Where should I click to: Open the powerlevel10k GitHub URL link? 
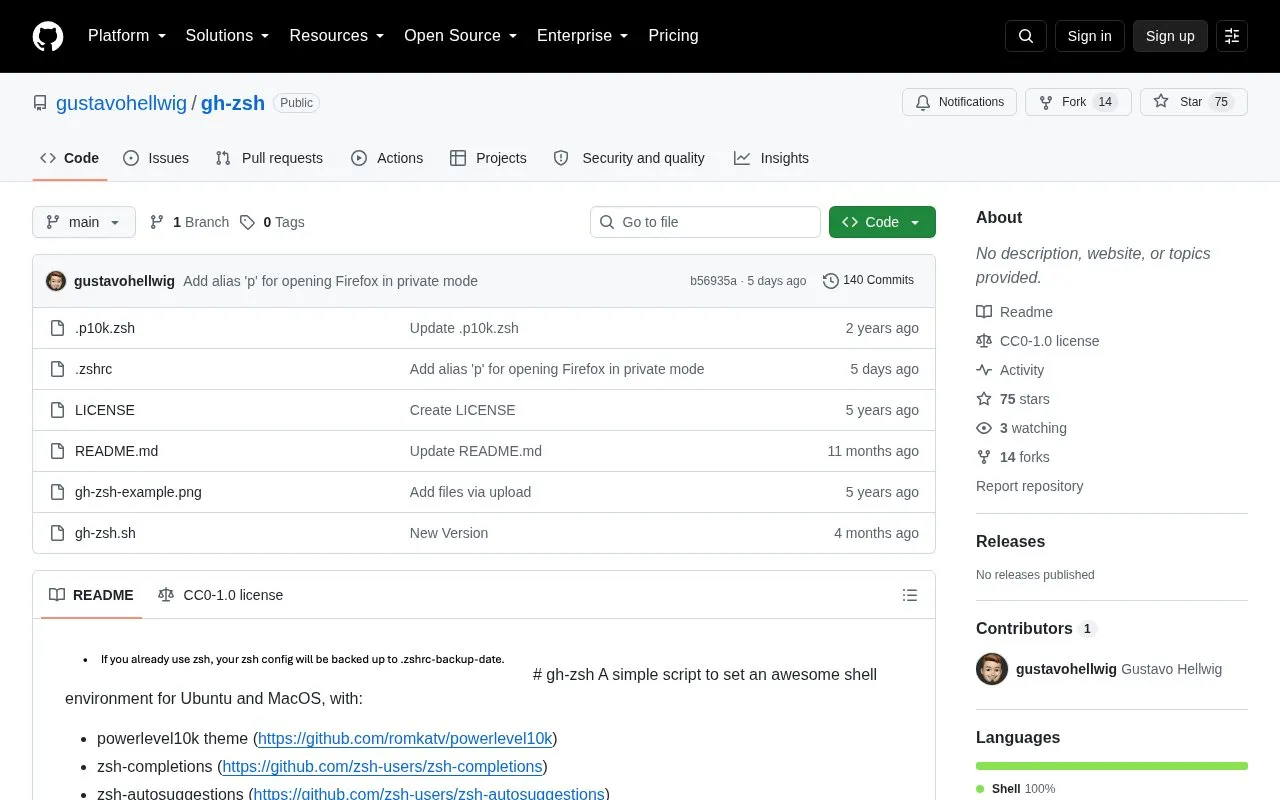tap(405, 738)
